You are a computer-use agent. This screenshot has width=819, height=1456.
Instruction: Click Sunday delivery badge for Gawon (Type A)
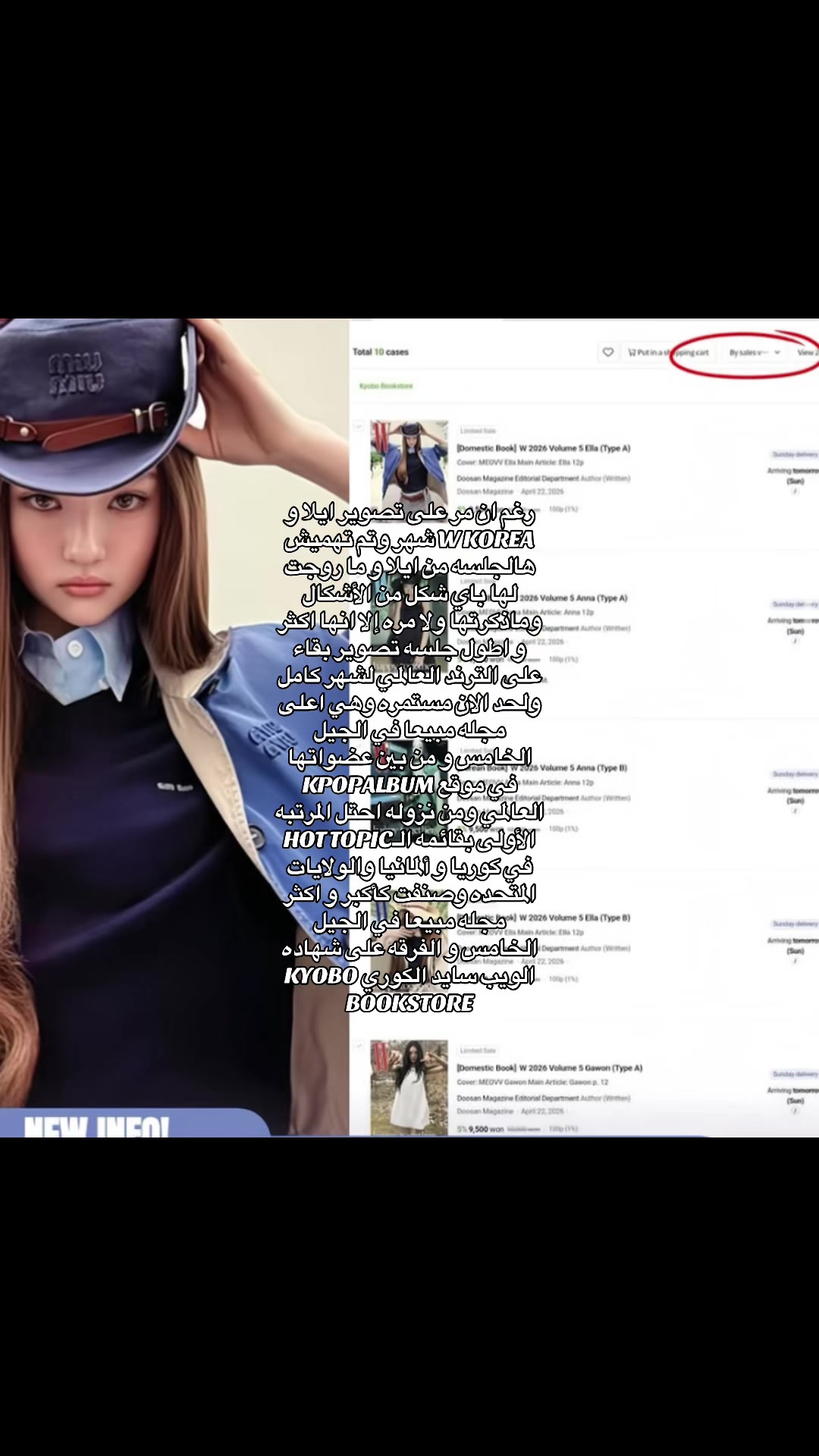coord(795,1074)
